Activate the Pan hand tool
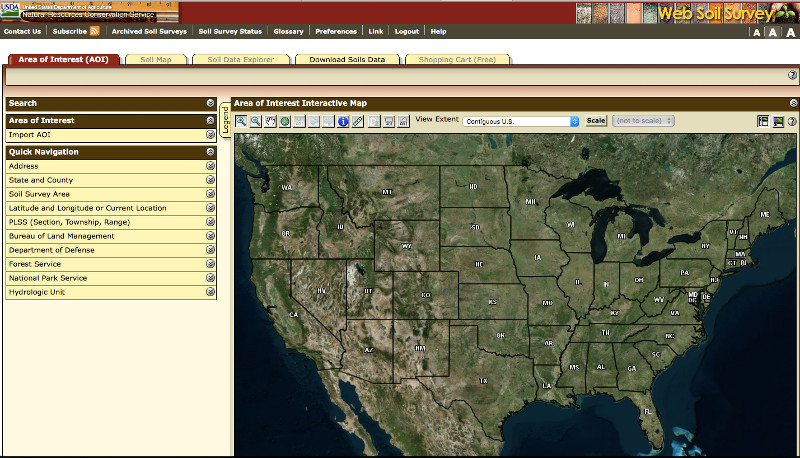This screenshot has height=458, width=800. pyautogui.click(x=270, y=121)
